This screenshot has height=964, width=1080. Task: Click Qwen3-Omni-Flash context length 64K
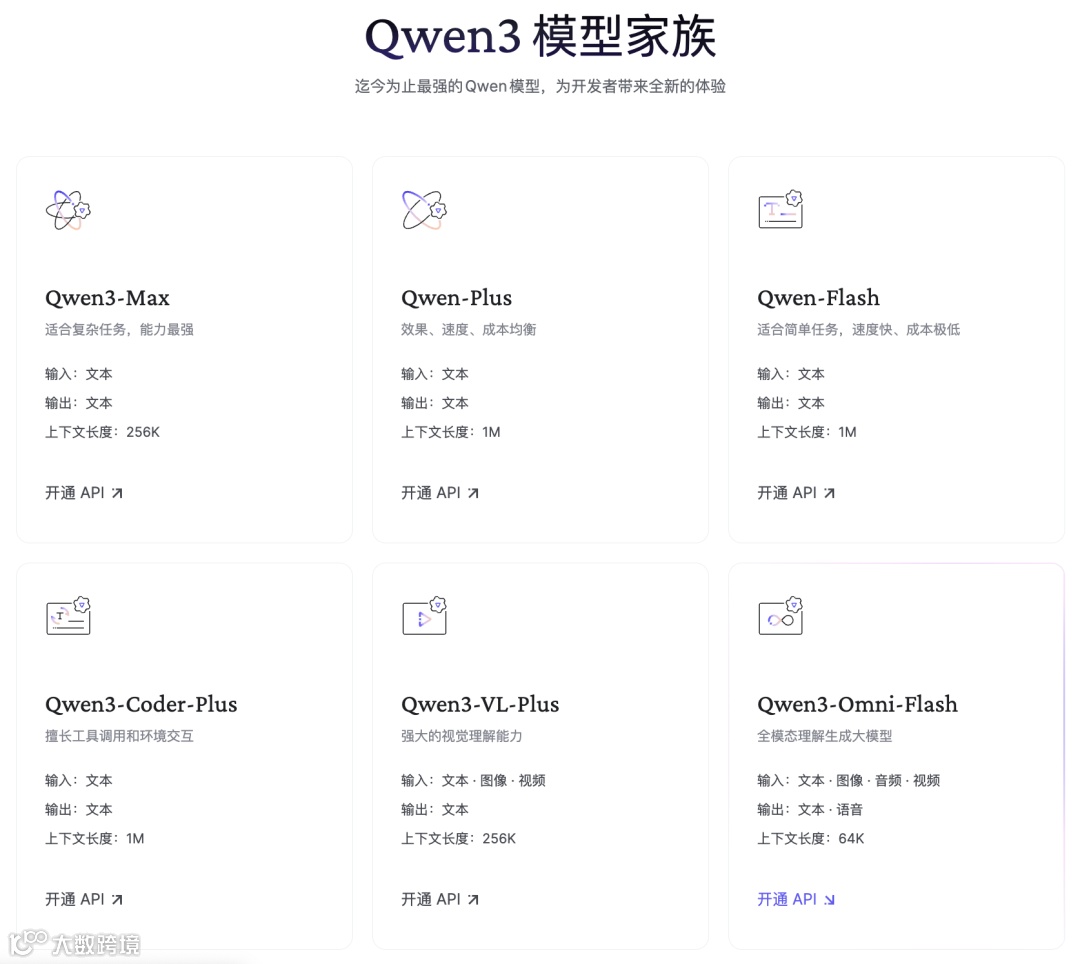811,838
